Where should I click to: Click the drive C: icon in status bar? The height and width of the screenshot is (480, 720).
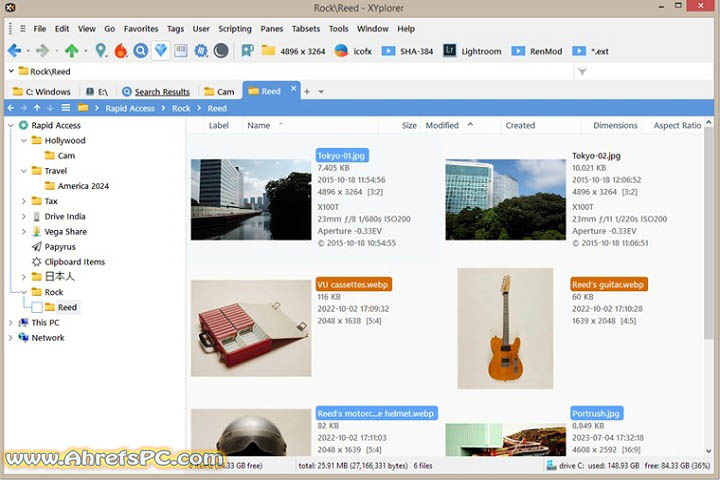(x=551, y=465)
